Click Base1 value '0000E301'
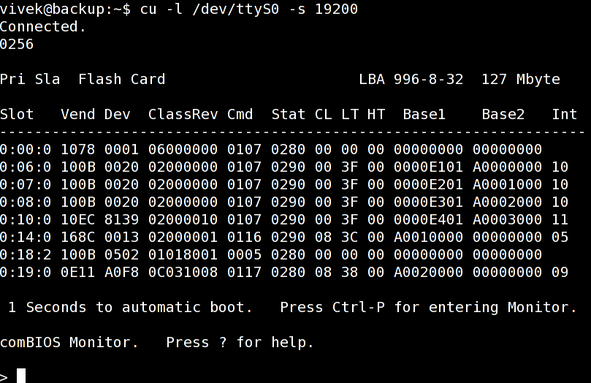 pos(429,202)
